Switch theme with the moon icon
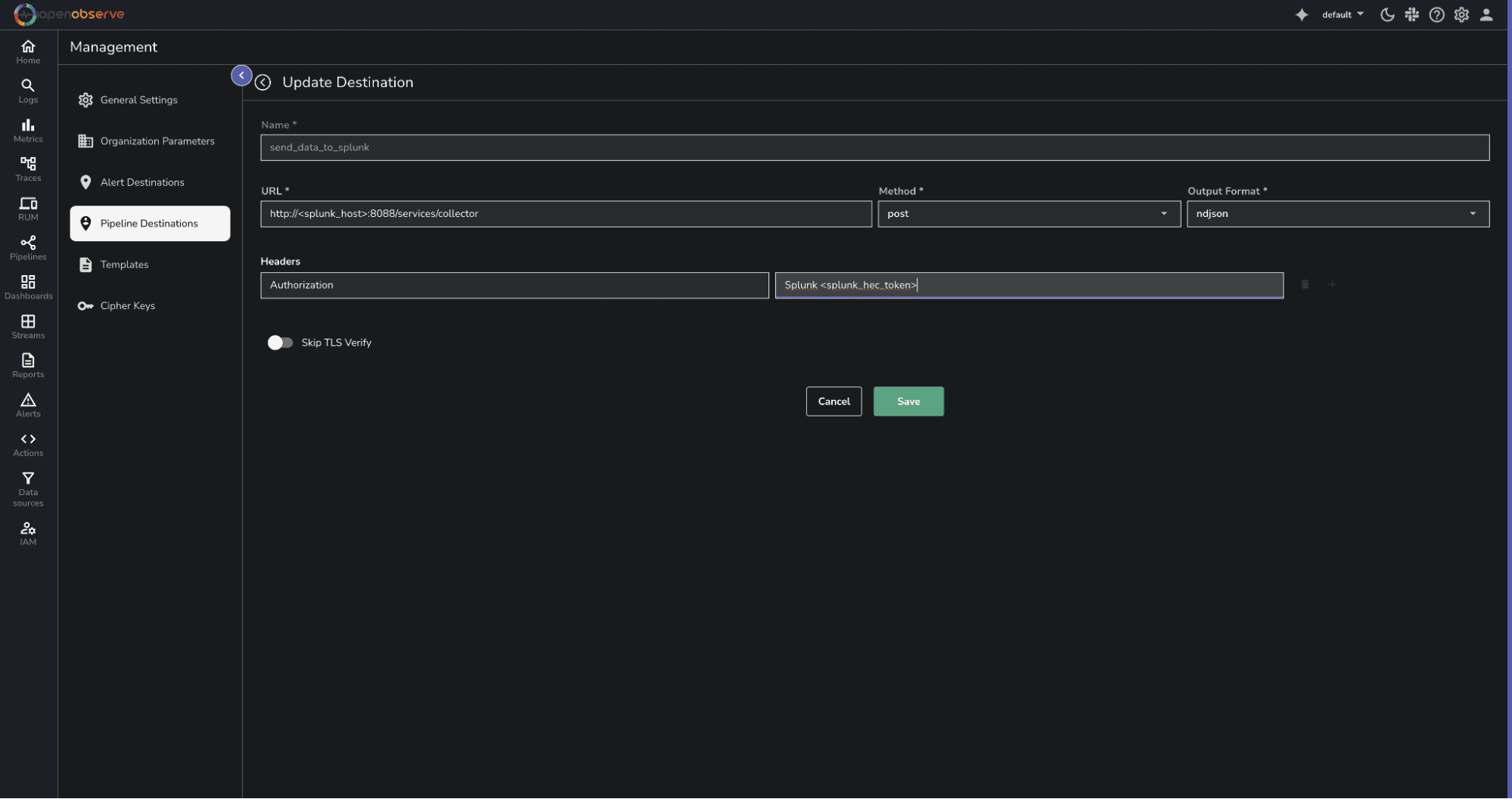1512x799 pixels. pos(1386,15)
